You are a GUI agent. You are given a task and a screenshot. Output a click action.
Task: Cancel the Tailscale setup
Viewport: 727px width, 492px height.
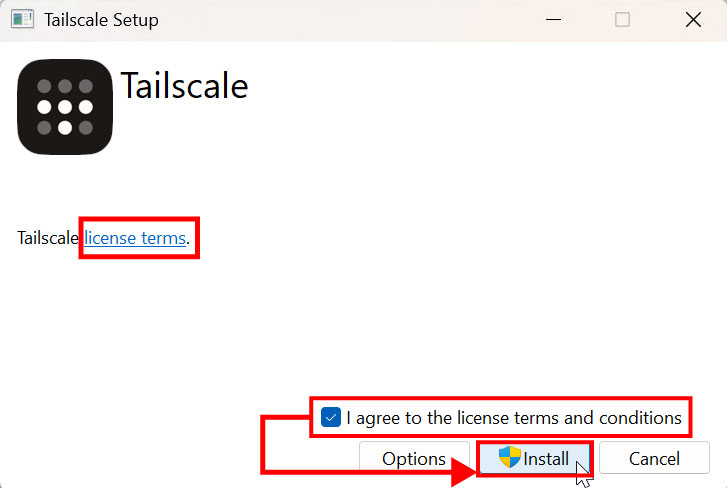coord(654,459)
